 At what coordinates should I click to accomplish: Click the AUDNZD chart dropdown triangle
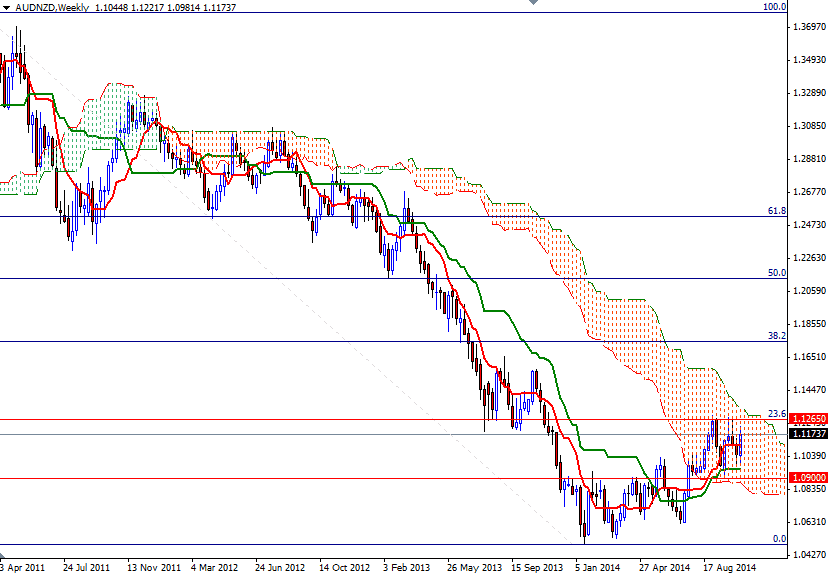(6, 8)
